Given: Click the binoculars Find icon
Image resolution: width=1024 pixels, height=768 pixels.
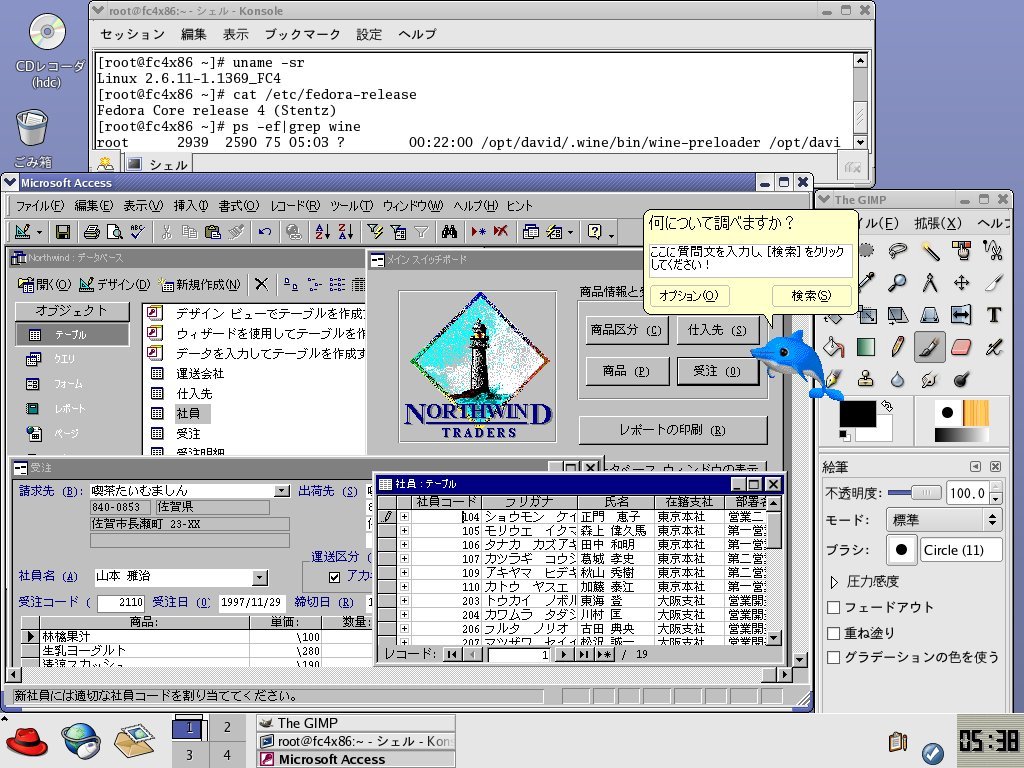Looking at the screenshot, I should pos(449,232).
